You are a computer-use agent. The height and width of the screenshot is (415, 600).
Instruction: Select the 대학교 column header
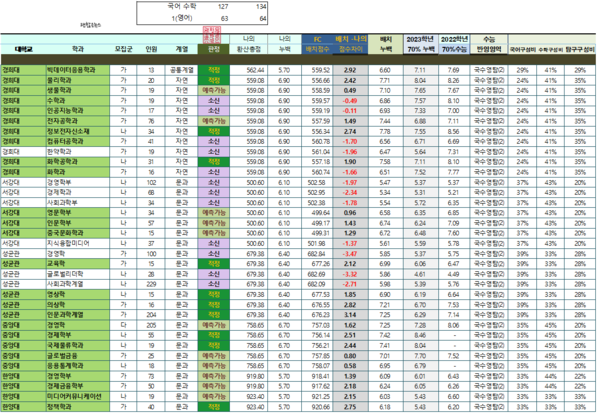click(23, 49)
